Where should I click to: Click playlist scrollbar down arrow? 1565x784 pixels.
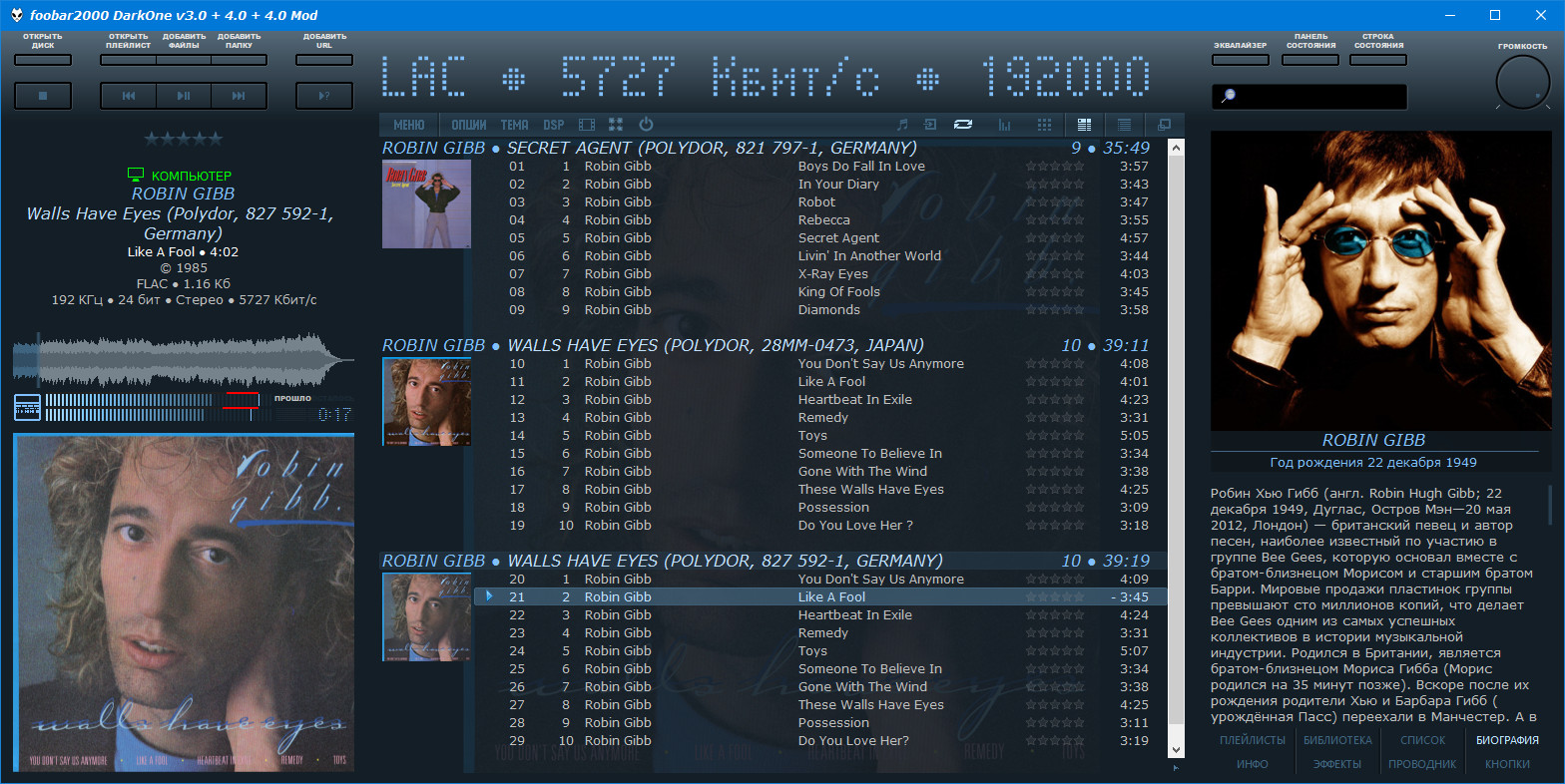click(1176, 750)
